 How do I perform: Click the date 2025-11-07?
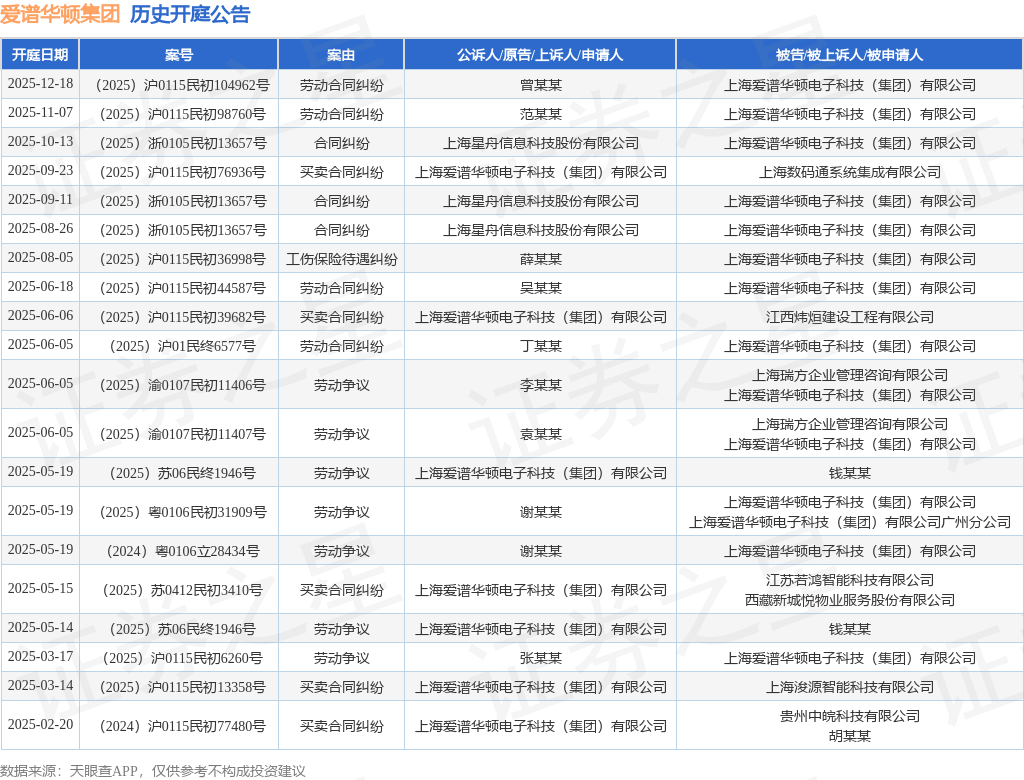pos(40,112)
